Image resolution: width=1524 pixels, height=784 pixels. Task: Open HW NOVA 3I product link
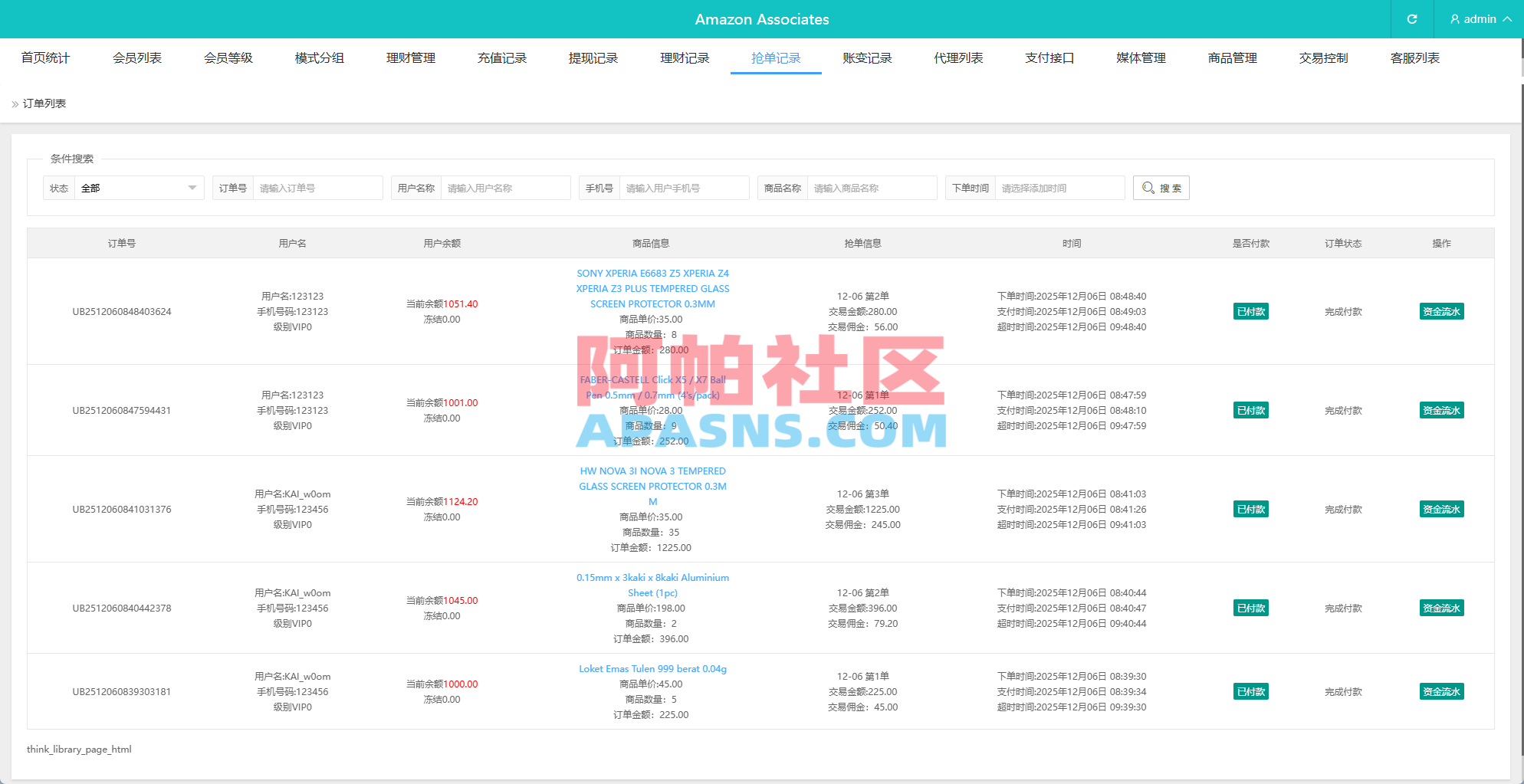(x=652, y=486)
